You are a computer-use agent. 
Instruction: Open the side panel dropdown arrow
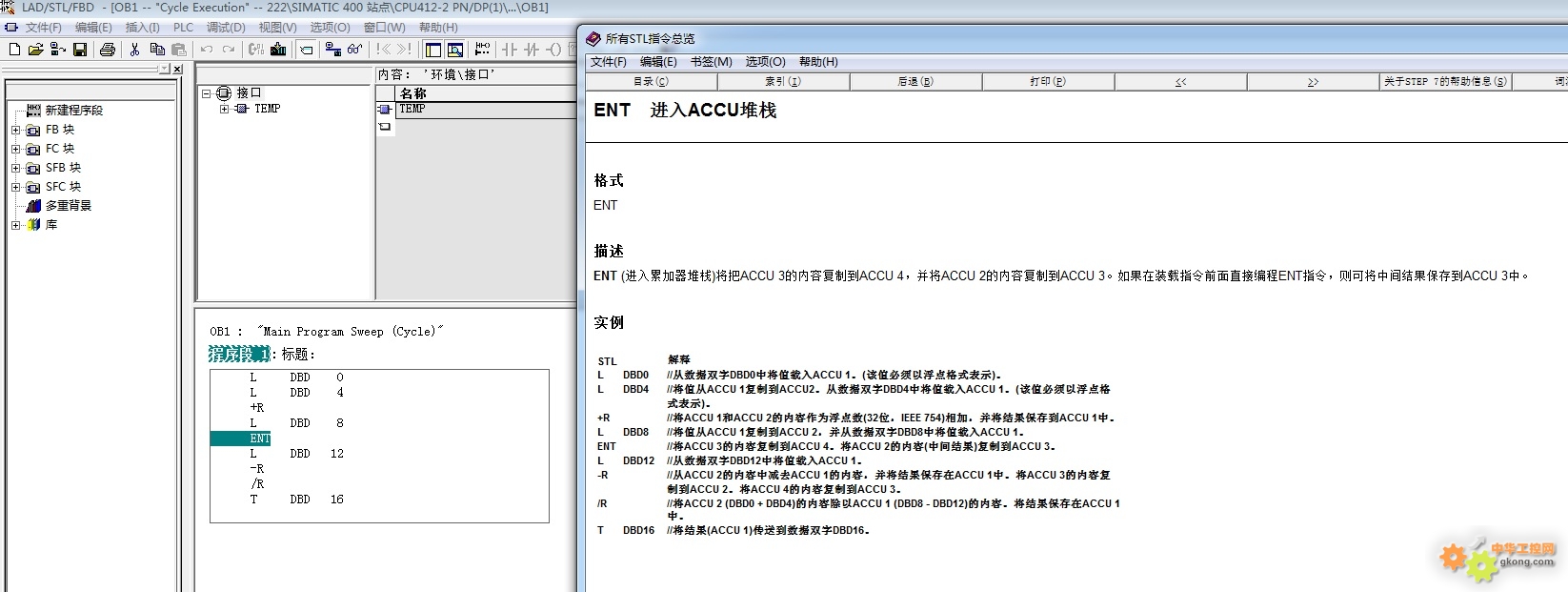tap(164, 69)
